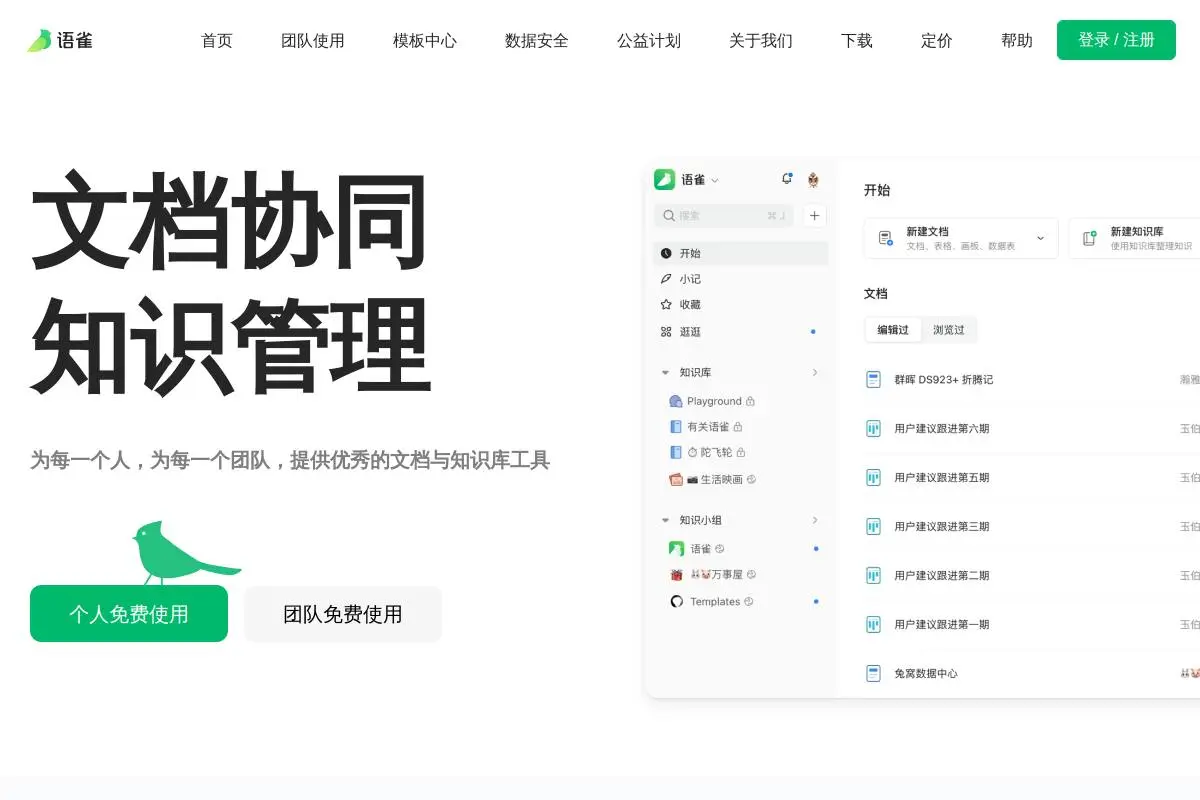Open 数据安全 in top navigation
The image size is (1200, 800).
pyautogui.click(x=537, y=41)
